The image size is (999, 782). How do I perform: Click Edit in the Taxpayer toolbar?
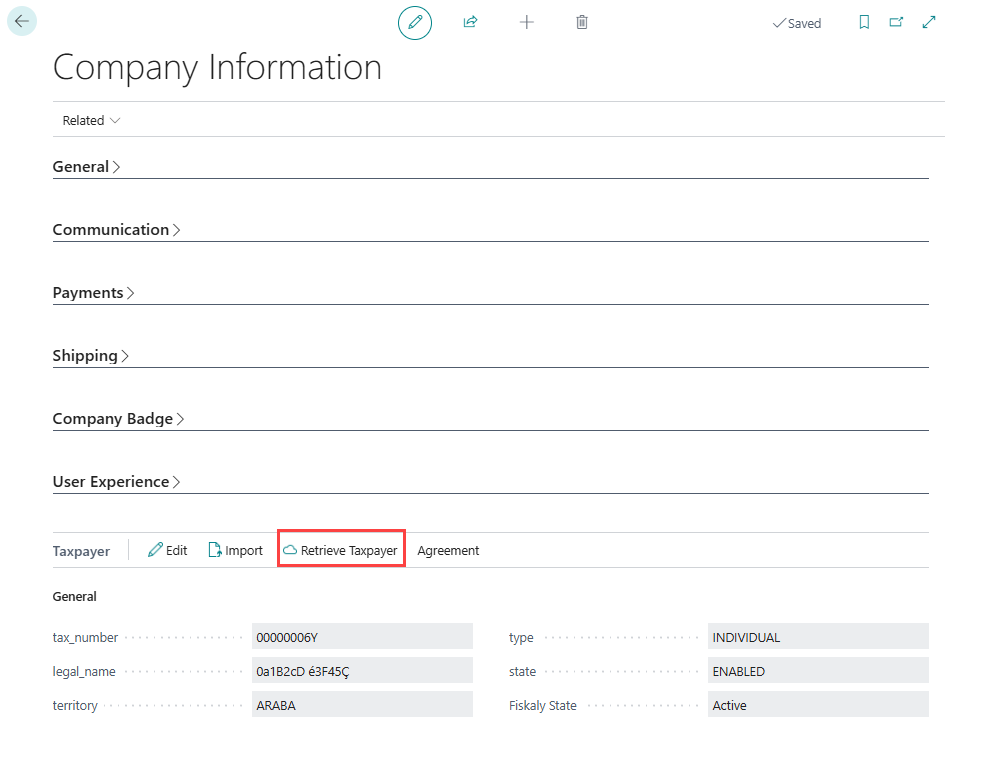tap(168, 550)
